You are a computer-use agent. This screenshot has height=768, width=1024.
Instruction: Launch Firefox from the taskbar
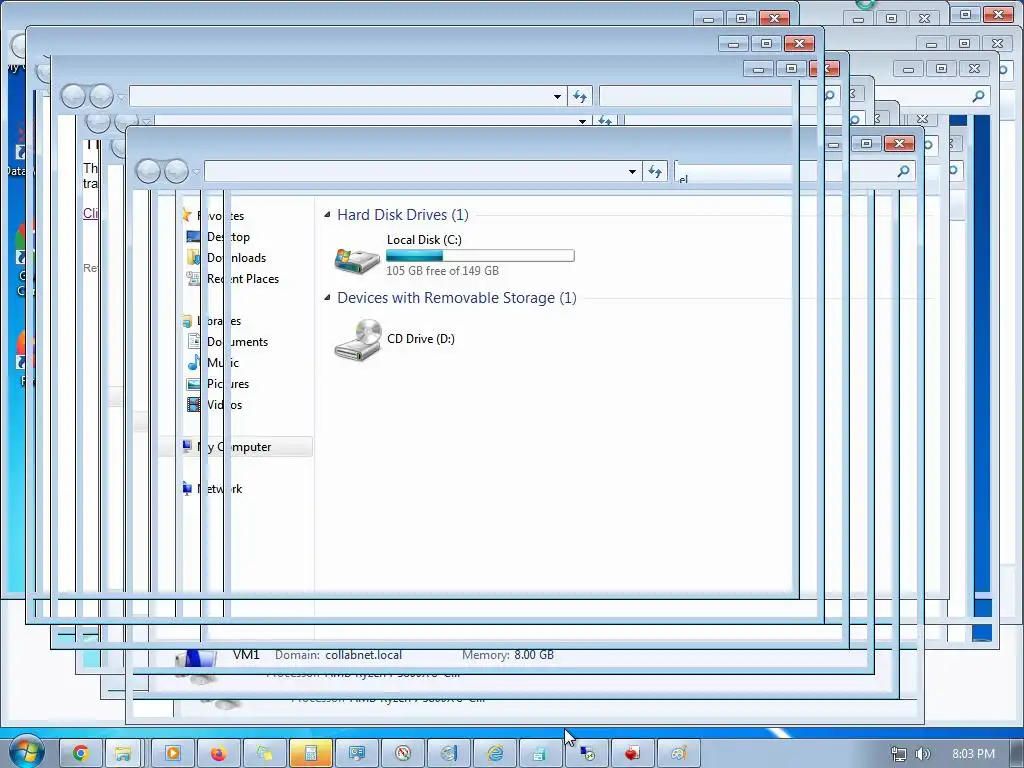coord(218,754)
